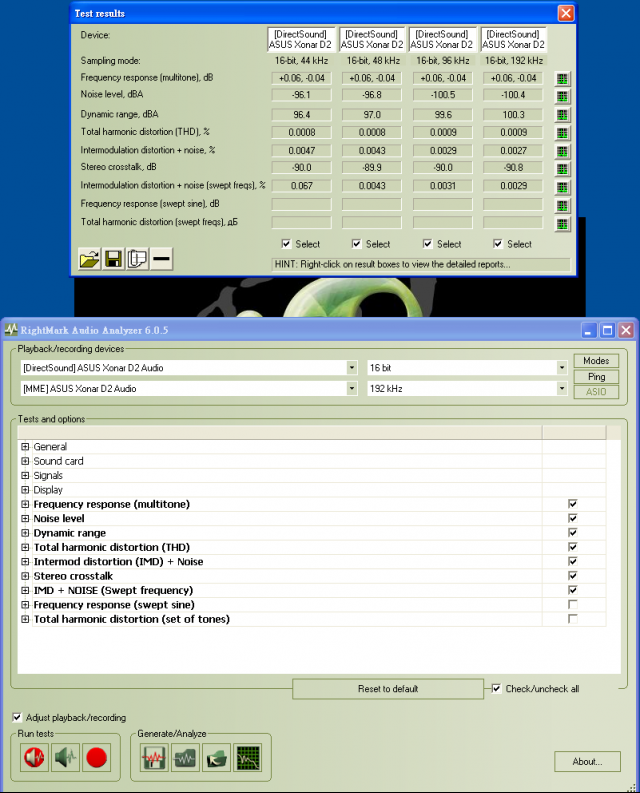The image size is (640, 793).
Task: Click the -90.8 stereo crosstalk result box
Action: coord(513,167)
